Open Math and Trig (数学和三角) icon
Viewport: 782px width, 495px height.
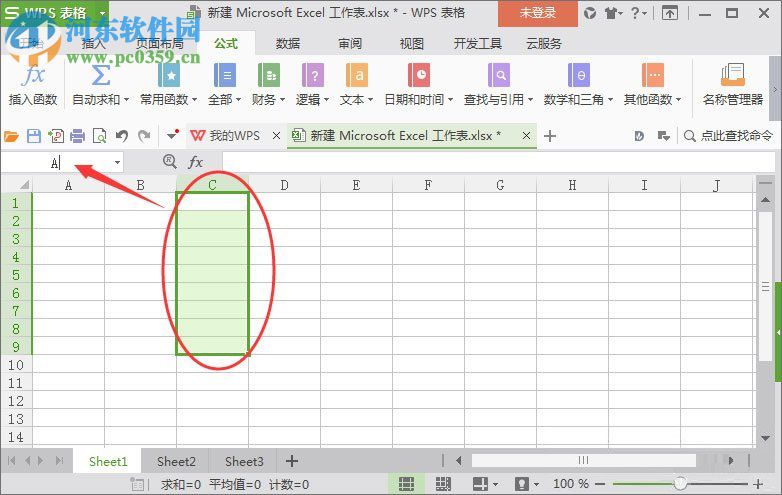(579, 75)
